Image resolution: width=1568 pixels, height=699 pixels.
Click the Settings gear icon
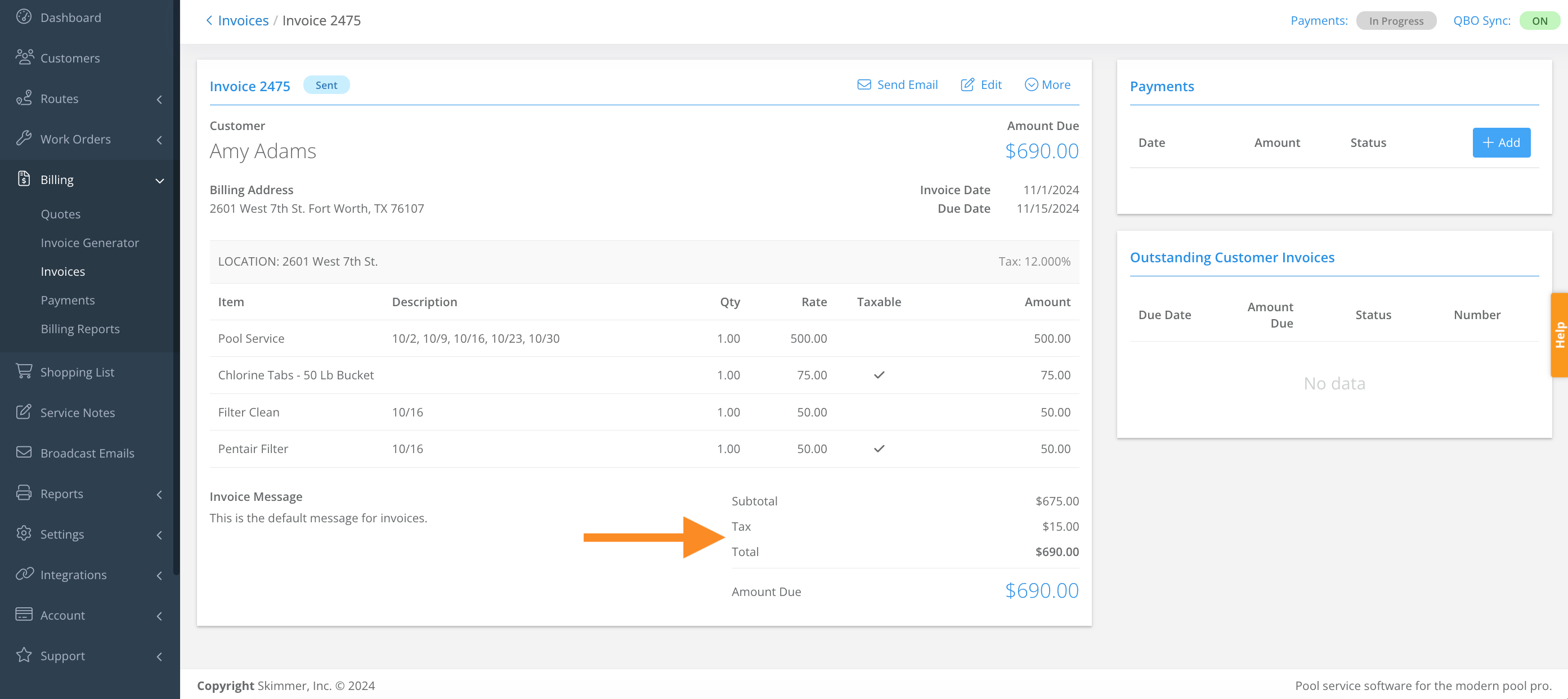tap(24, 534)
